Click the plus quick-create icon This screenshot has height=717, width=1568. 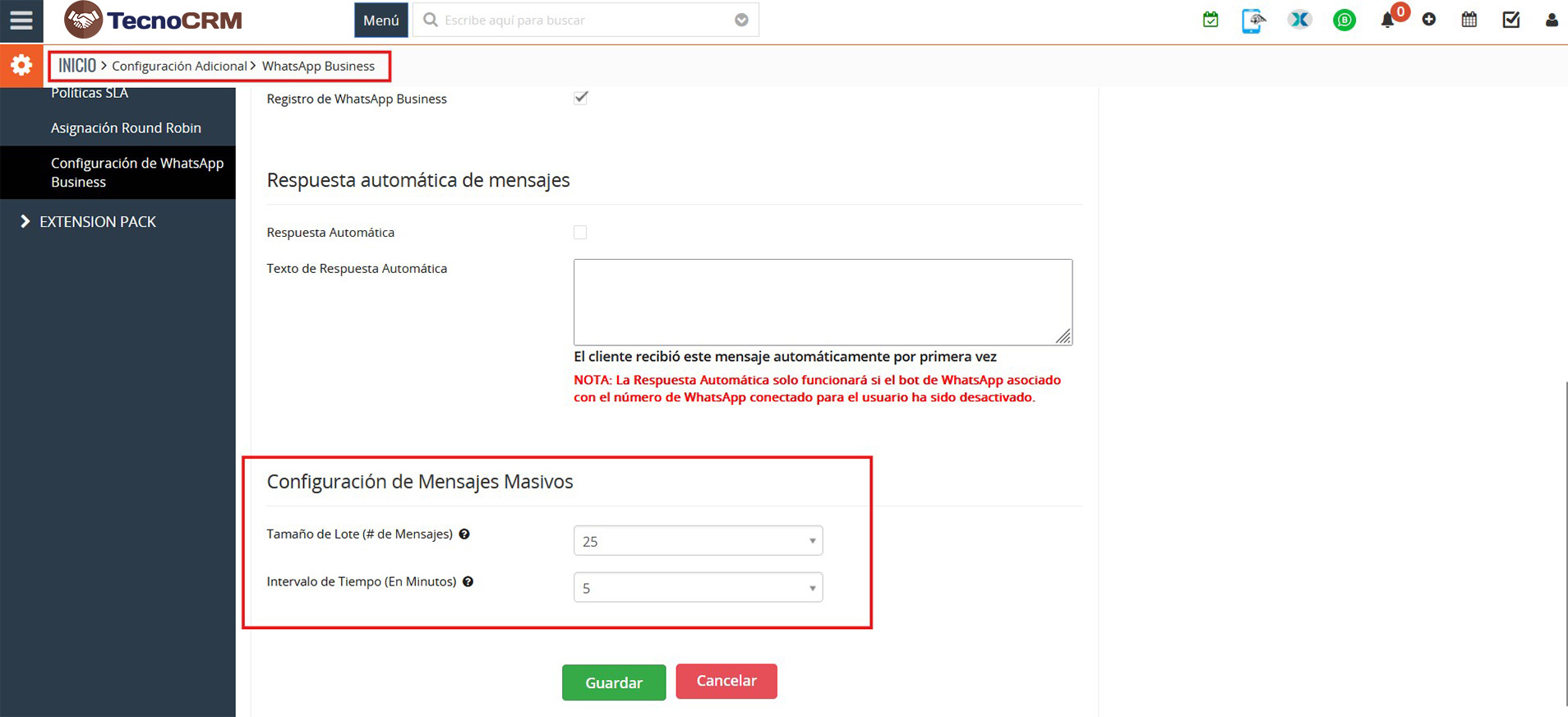[1429, 20]
